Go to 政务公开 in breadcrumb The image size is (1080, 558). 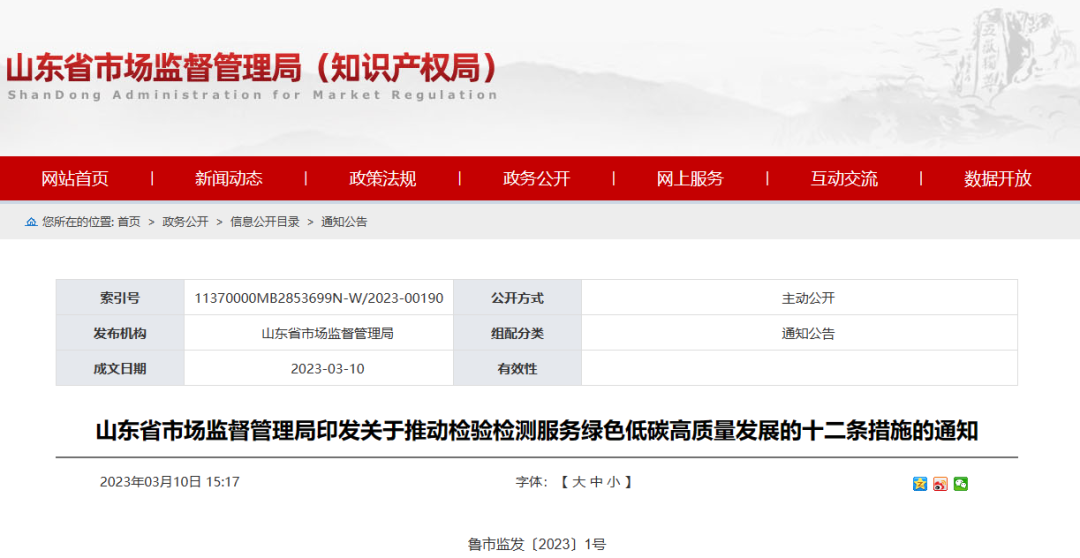[185, 222]
